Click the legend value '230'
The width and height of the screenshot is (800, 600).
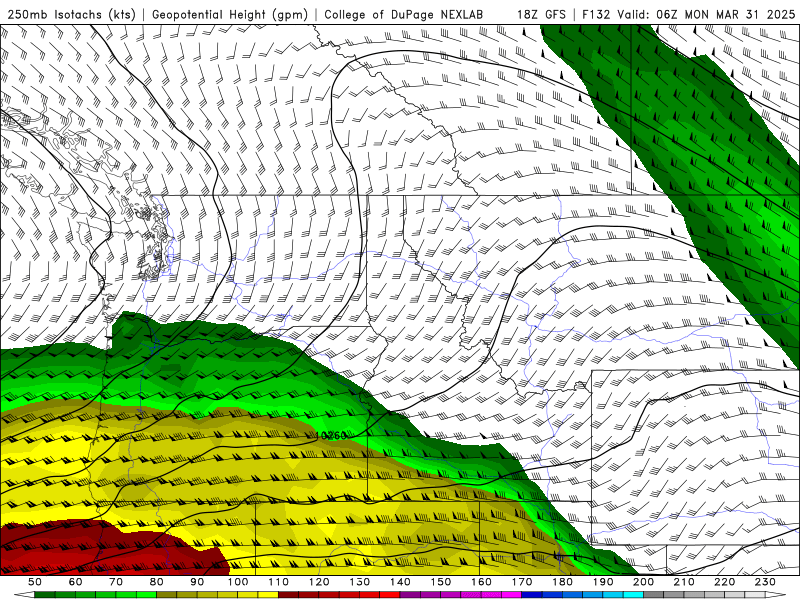[x=765, y=582]
